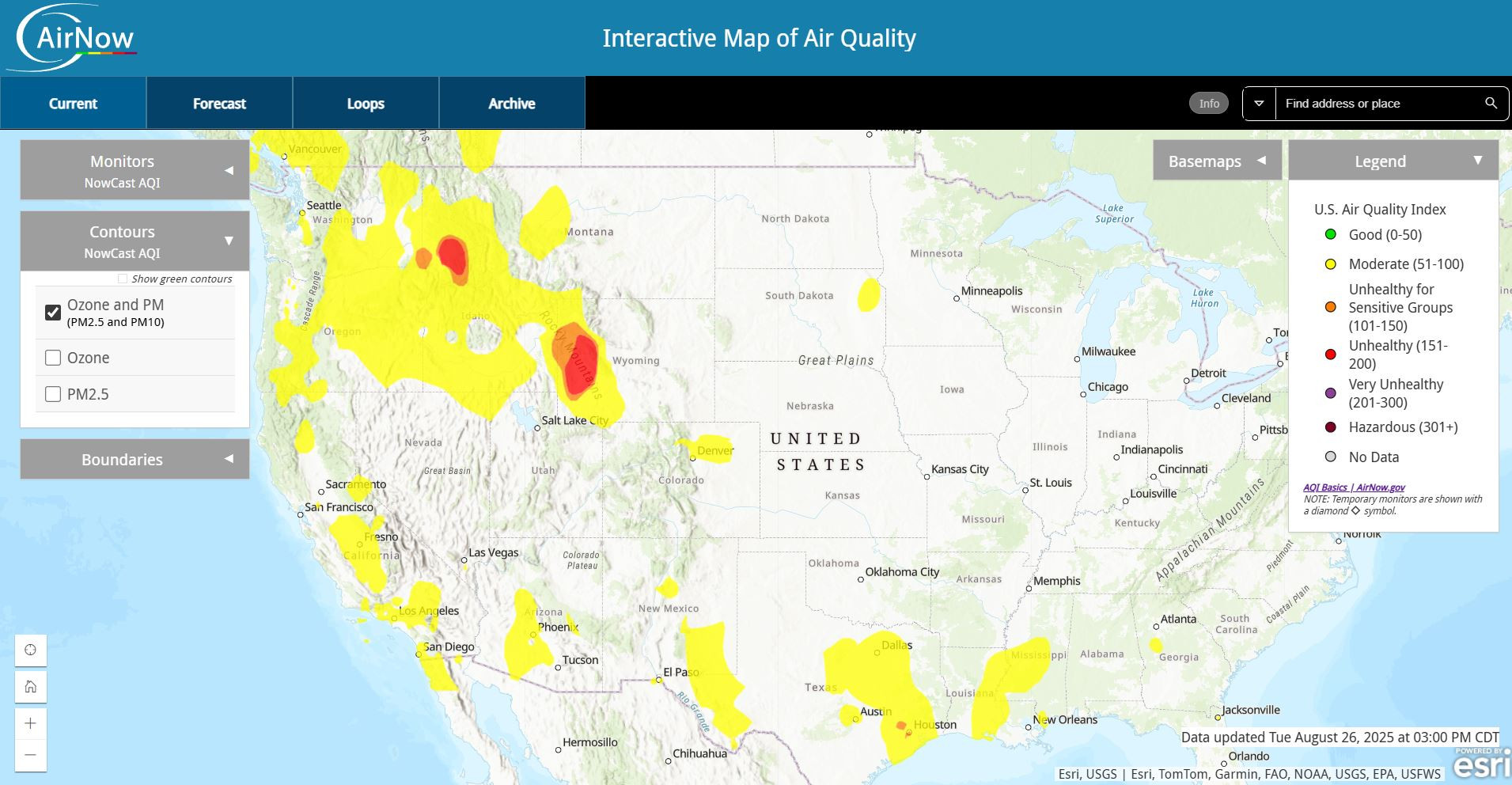The height and width of the screenshot is (785, 1512).
Task: Expand the Monitors NowCast AQI panel
Action: pyautogui.click(x=135, y=170)
